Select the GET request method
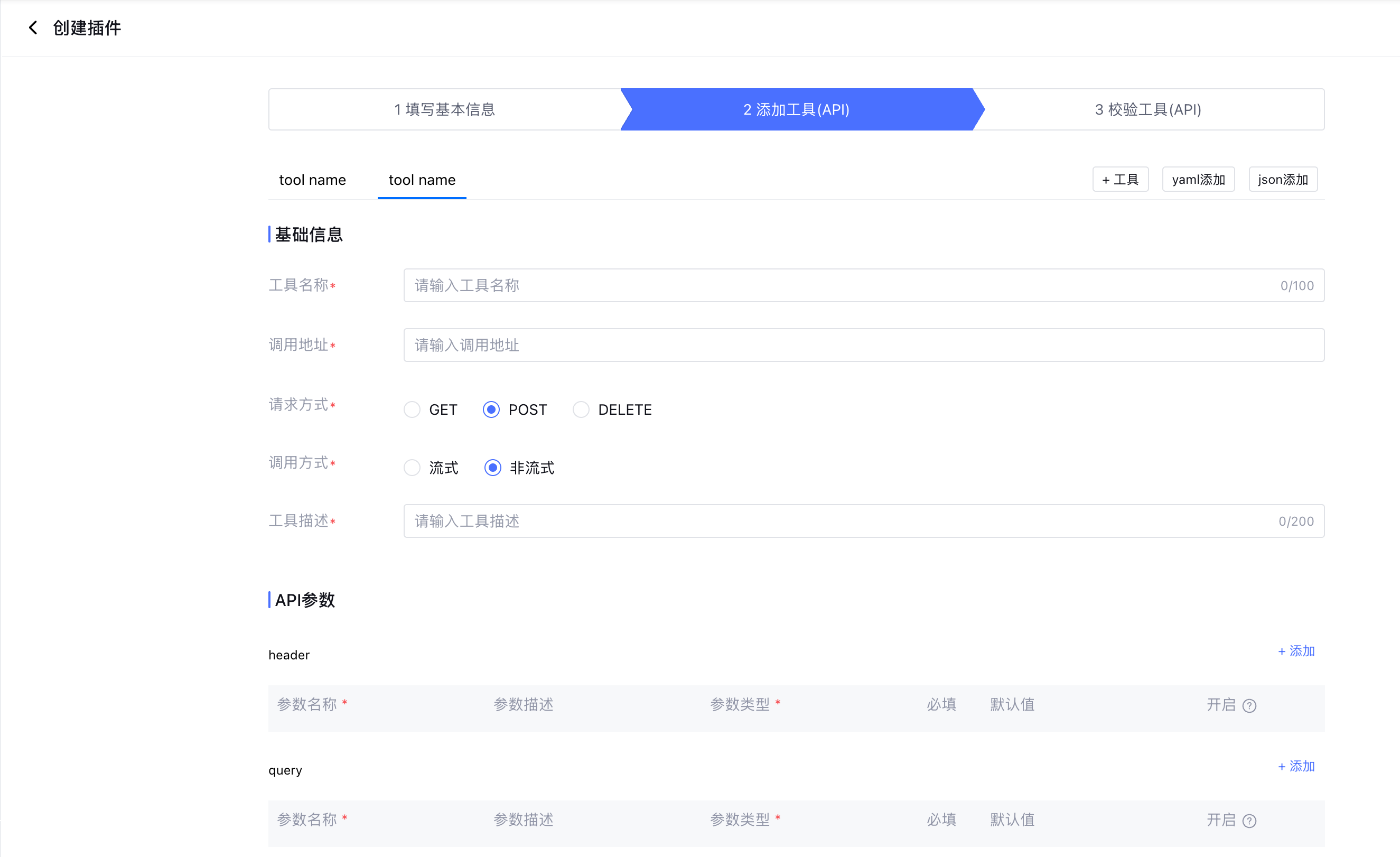The height and width of the screenshot is (857, 1400). point(412,409)
